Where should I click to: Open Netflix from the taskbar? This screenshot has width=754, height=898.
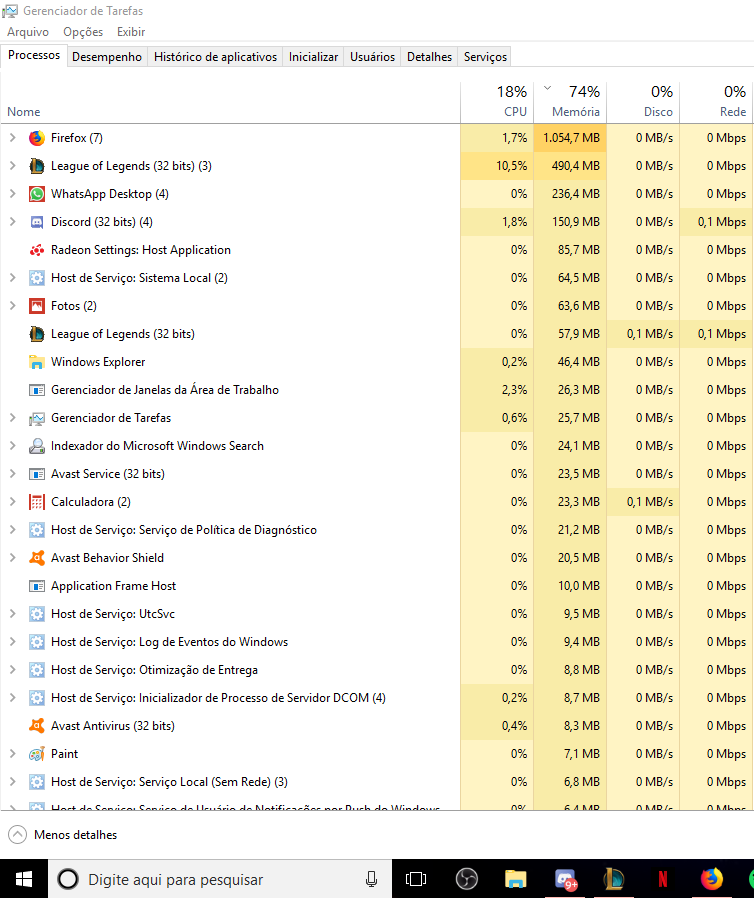(x=663, y=879)
